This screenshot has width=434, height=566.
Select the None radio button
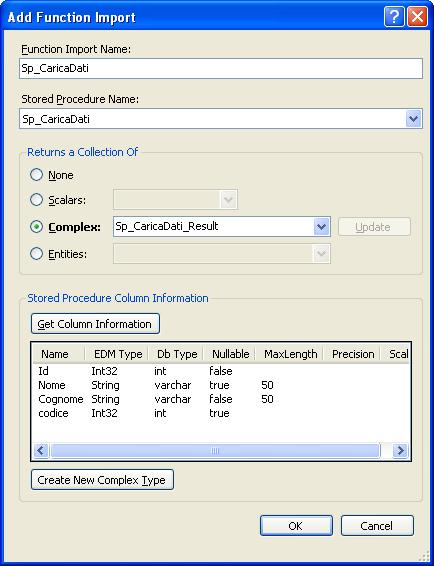tap(36, 175)
